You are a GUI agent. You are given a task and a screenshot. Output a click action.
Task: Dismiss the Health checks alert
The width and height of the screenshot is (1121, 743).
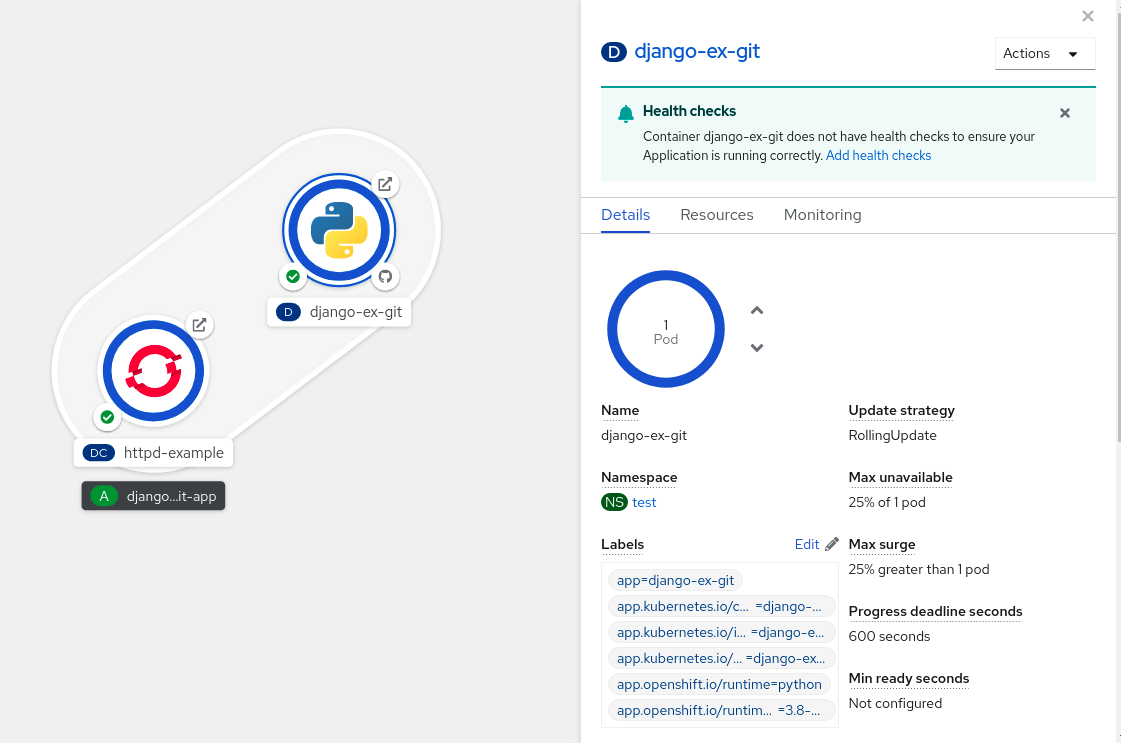click(x=1065, y=113)
